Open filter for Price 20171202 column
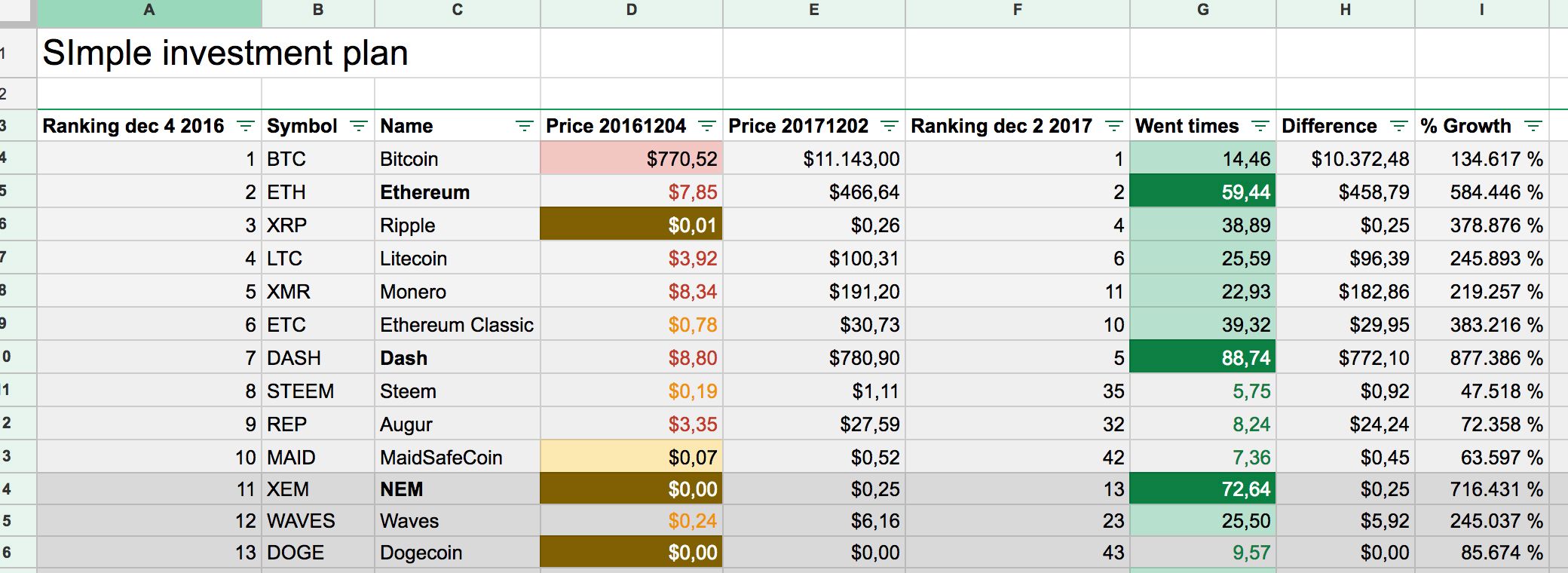Screen dimensions: 1568x573 [x=889, y=126]
